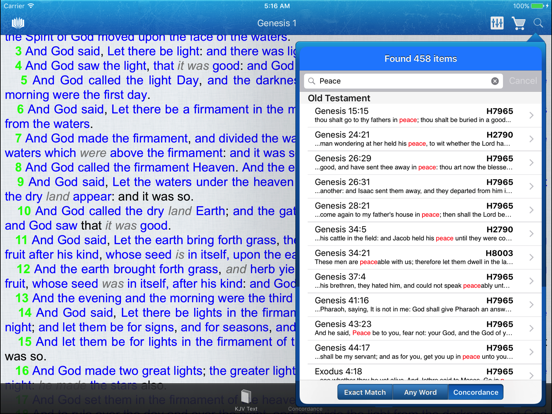Tap verse number 10
Screen dimensions: 552x414
[x=24, y=211]
